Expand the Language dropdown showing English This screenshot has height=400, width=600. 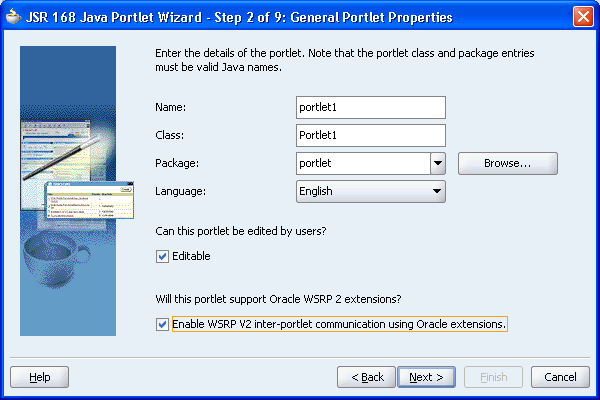click(x=370, y=191)
